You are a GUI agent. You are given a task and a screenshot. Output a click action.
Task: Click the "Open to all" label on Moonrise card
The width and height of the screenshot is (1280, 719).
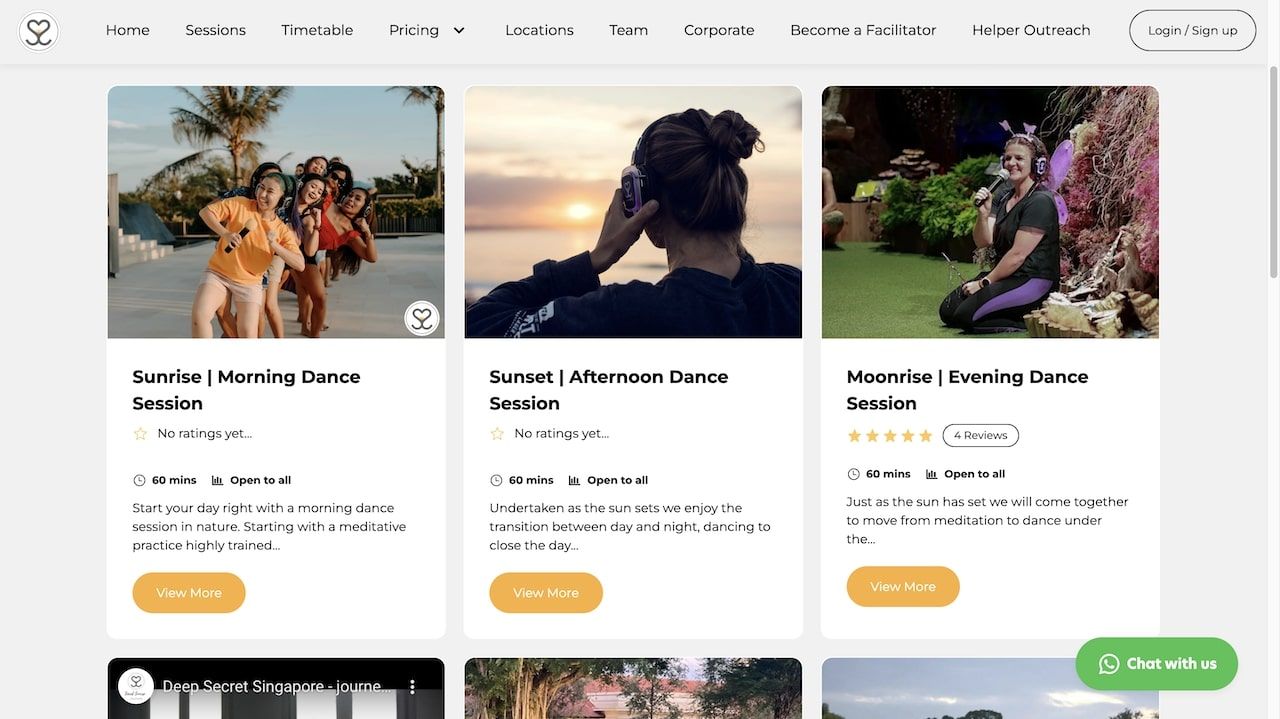pyautogui.click(x=975, y=474)
